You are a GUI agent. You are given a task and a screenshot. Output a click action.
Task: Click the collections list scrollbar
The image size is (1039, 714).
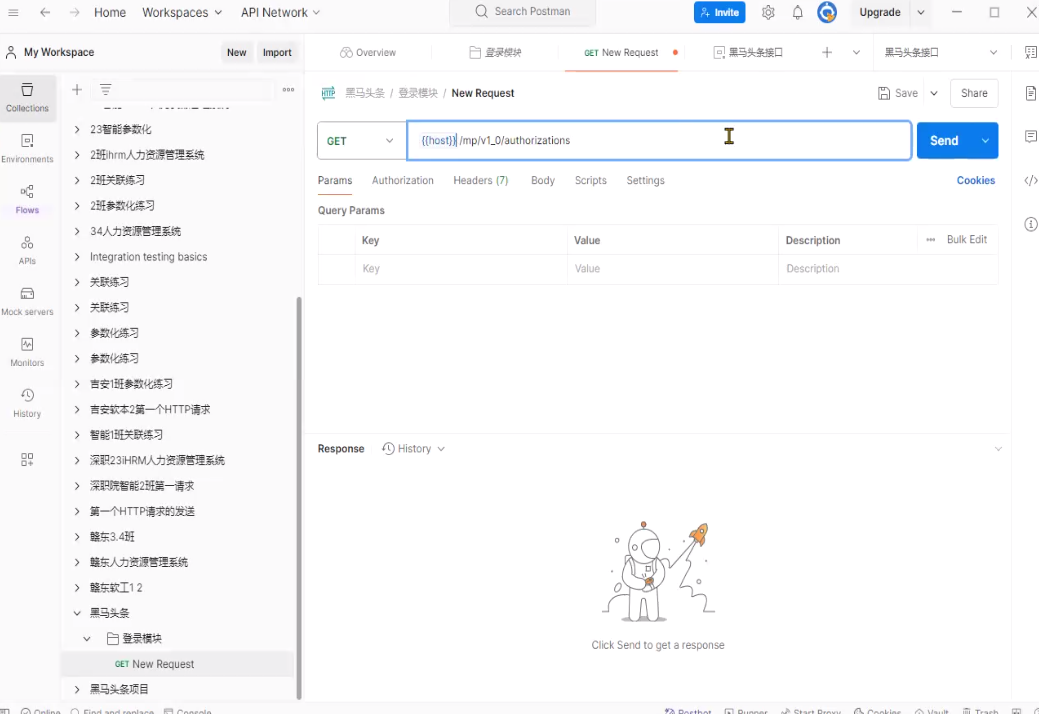[x=299, y=497]
